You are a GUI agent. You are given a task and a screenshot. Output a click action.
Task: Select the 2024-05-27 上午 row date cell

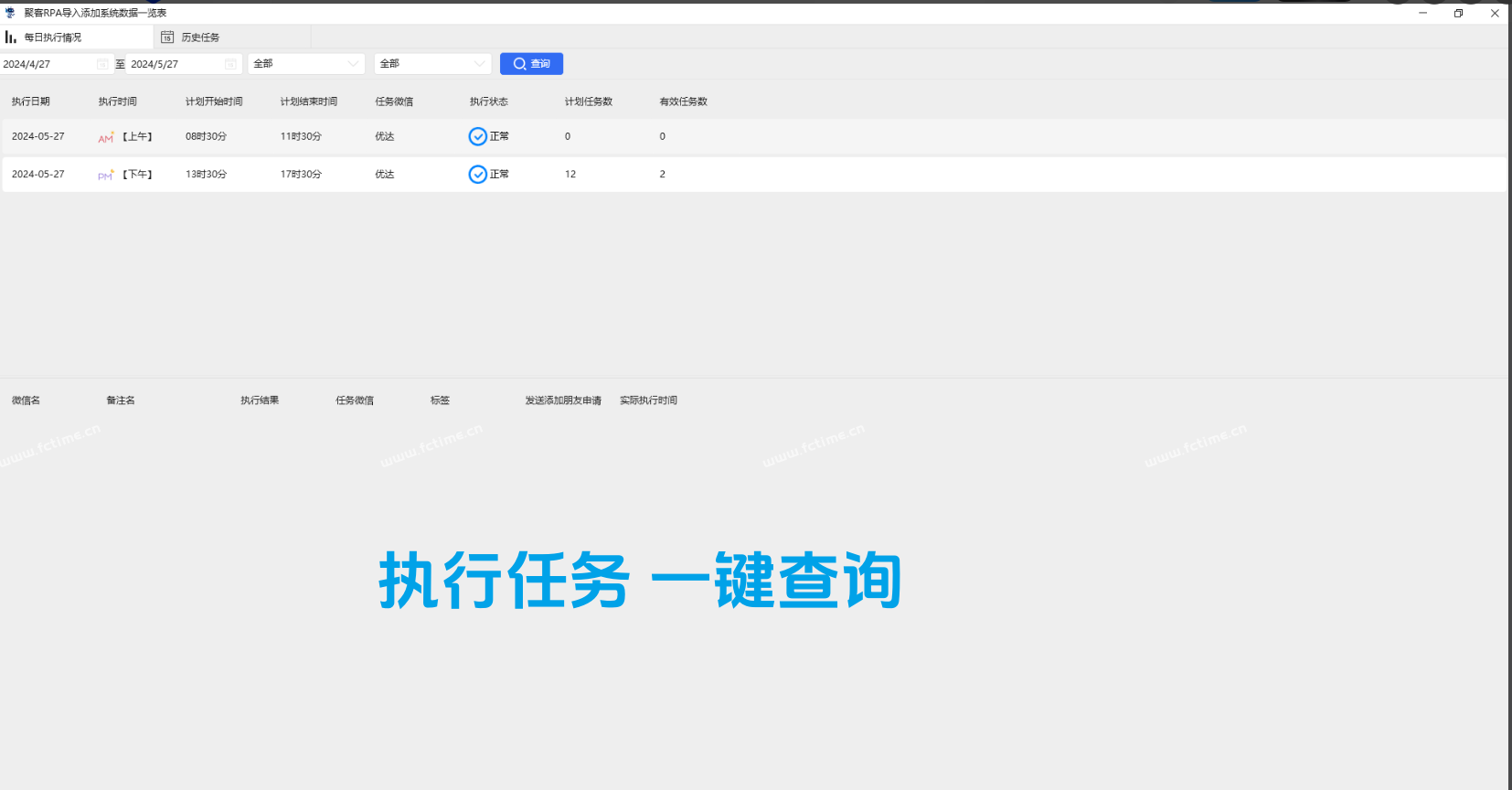[x=38, y=136]
